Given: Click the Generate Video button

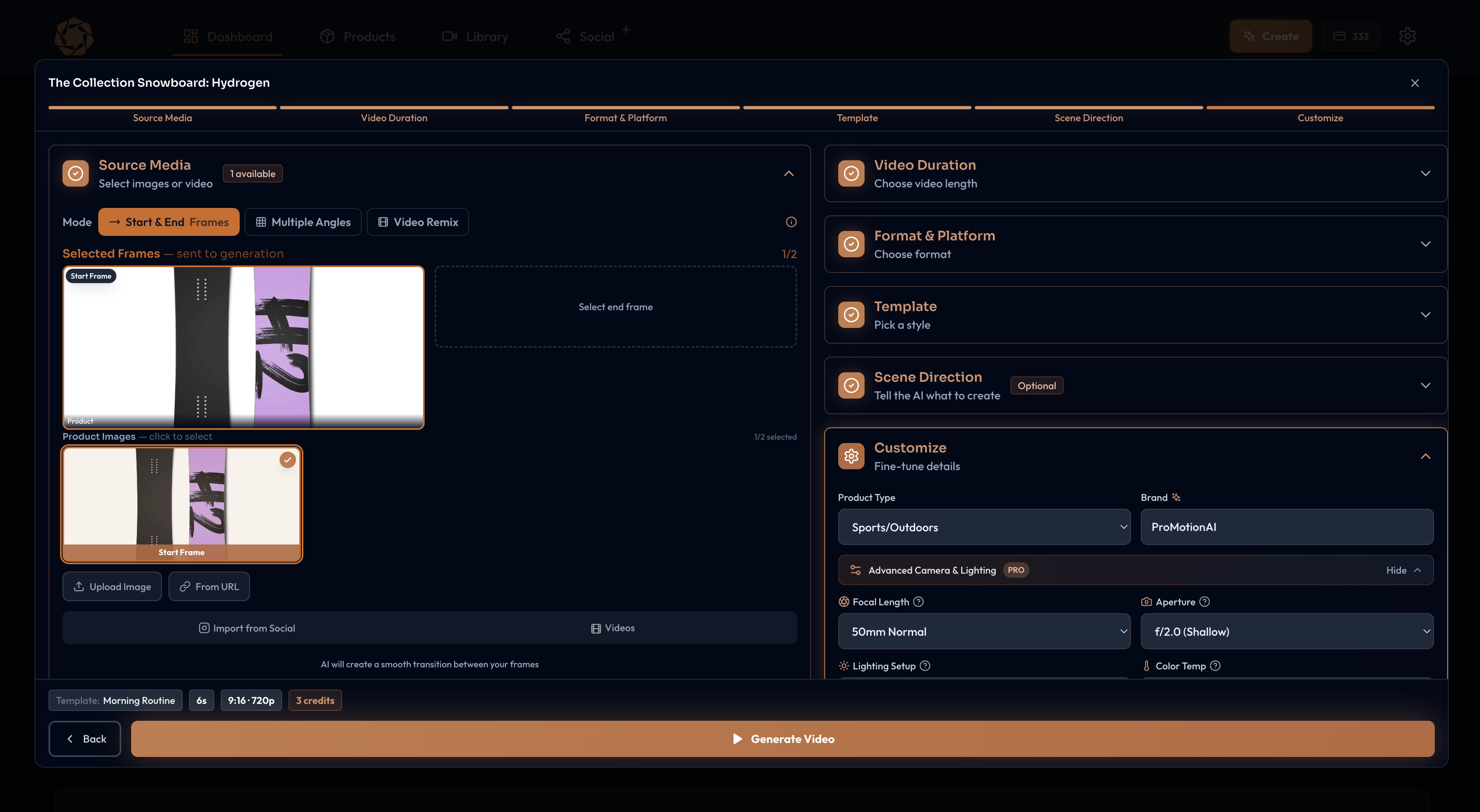Looking at the screenshot, I should (x=783, y=738).
